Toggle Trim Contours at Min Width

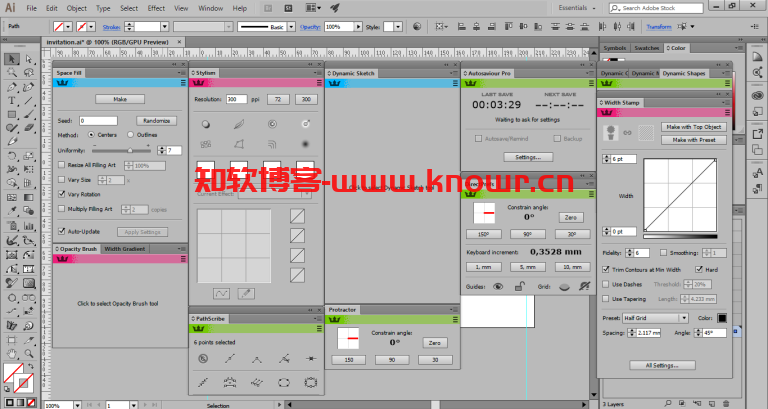(x=606, y=269)
